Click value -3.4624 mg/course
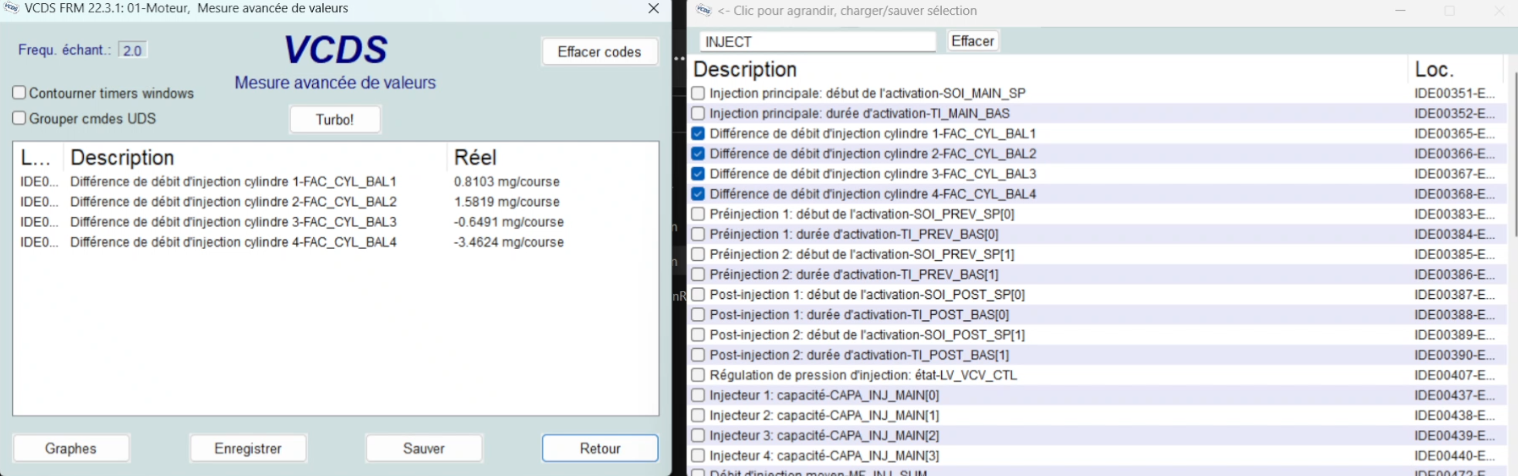The width and height of the screenshot is (1518, 476). coord(508,242)
